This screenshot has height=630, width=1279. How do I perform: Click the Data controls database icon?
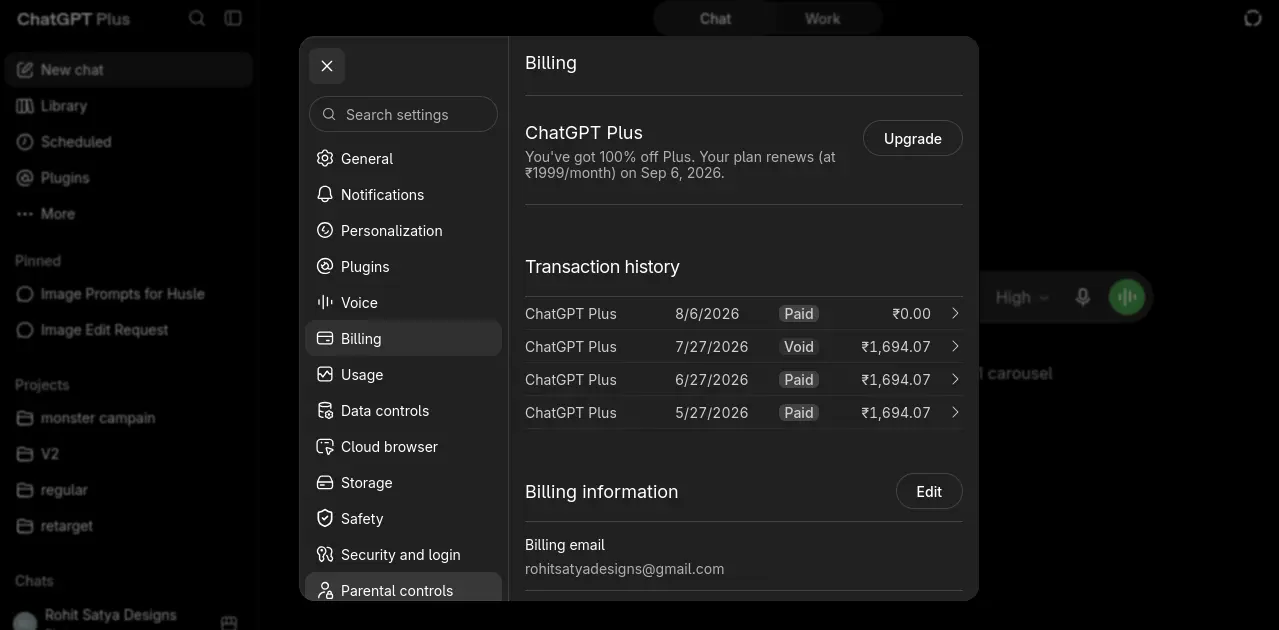[324, 410]
